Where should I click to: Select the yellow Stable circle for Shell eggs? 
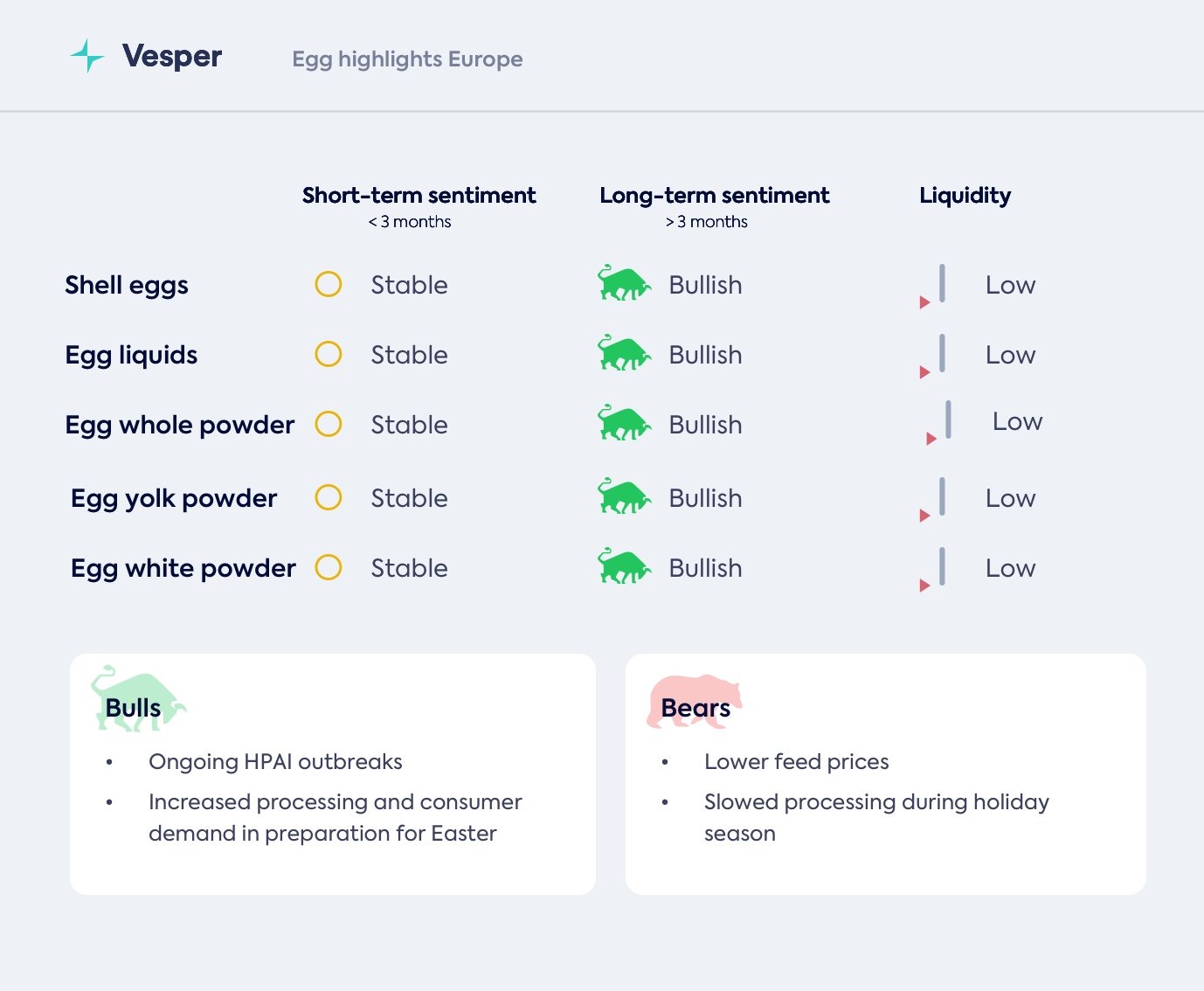[x=329, y=284]
